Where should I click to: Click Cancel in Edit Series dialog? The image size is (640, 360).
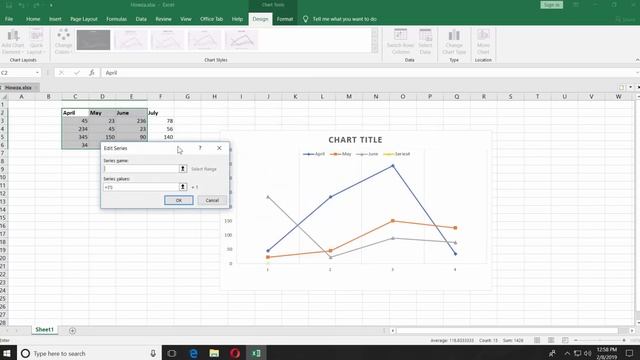coord(212,200)
